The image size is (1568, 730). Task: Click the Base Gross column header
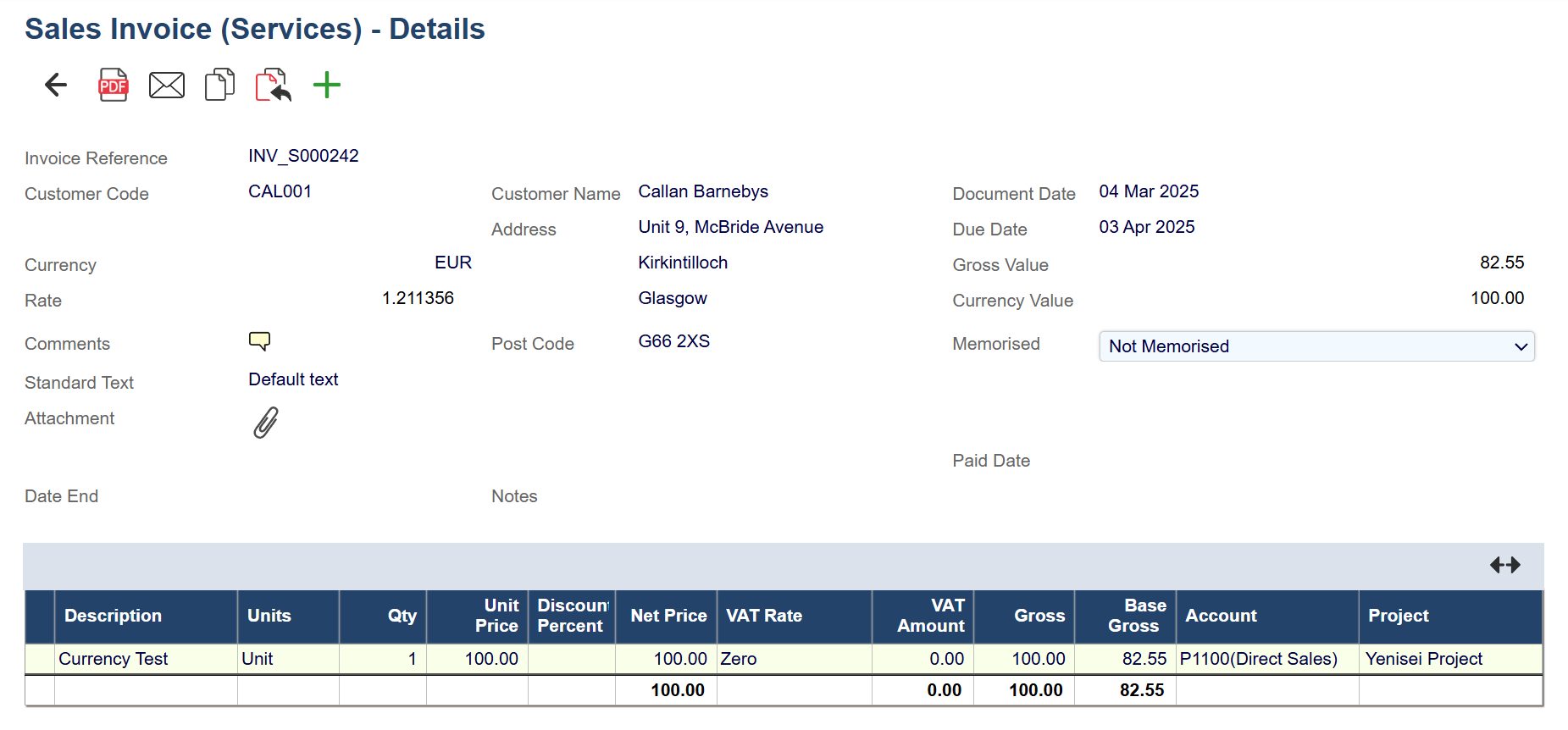point(1136,616)
